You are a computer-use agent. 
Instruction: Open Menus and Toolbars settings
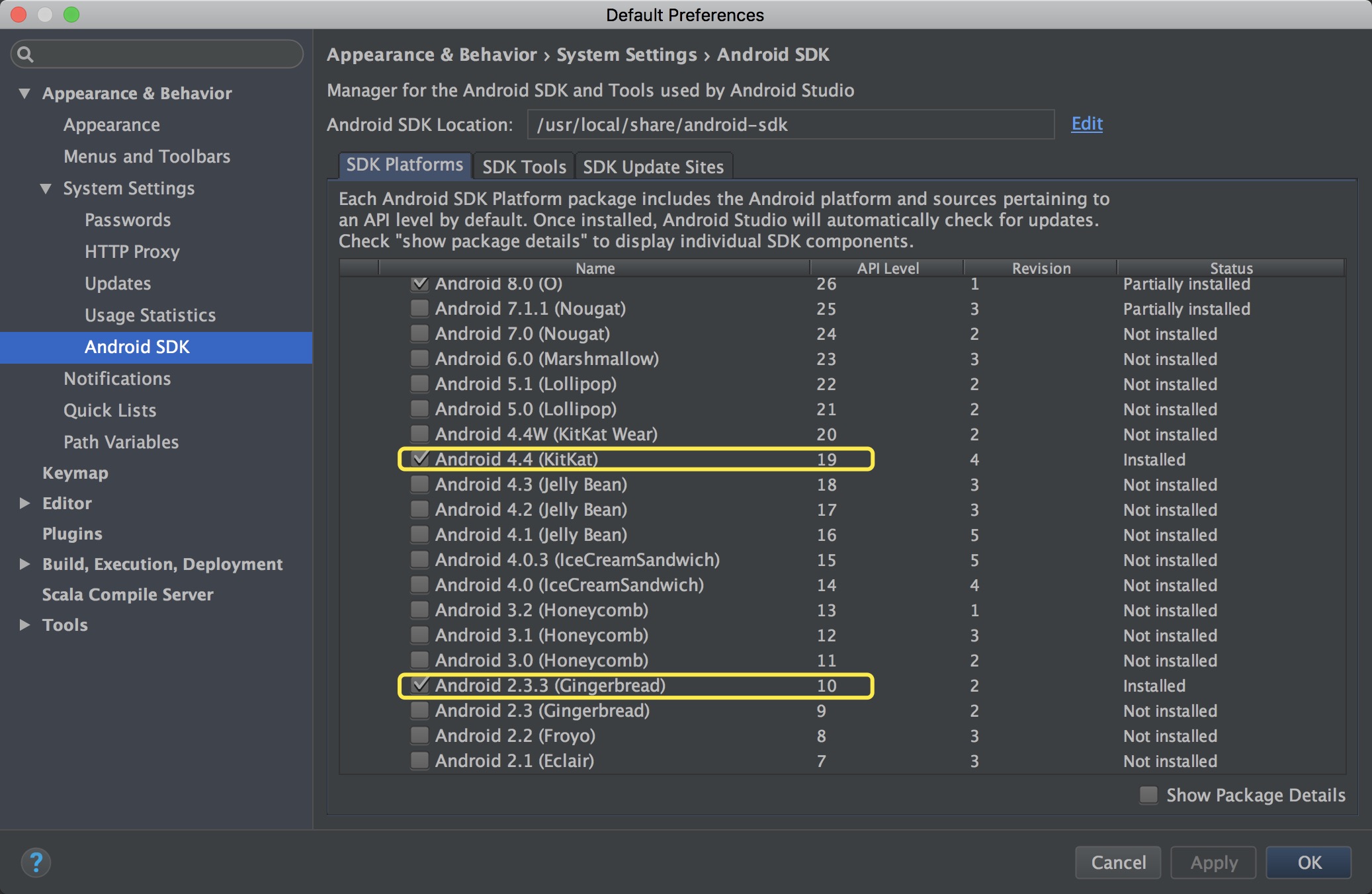[x=147, y=157]
